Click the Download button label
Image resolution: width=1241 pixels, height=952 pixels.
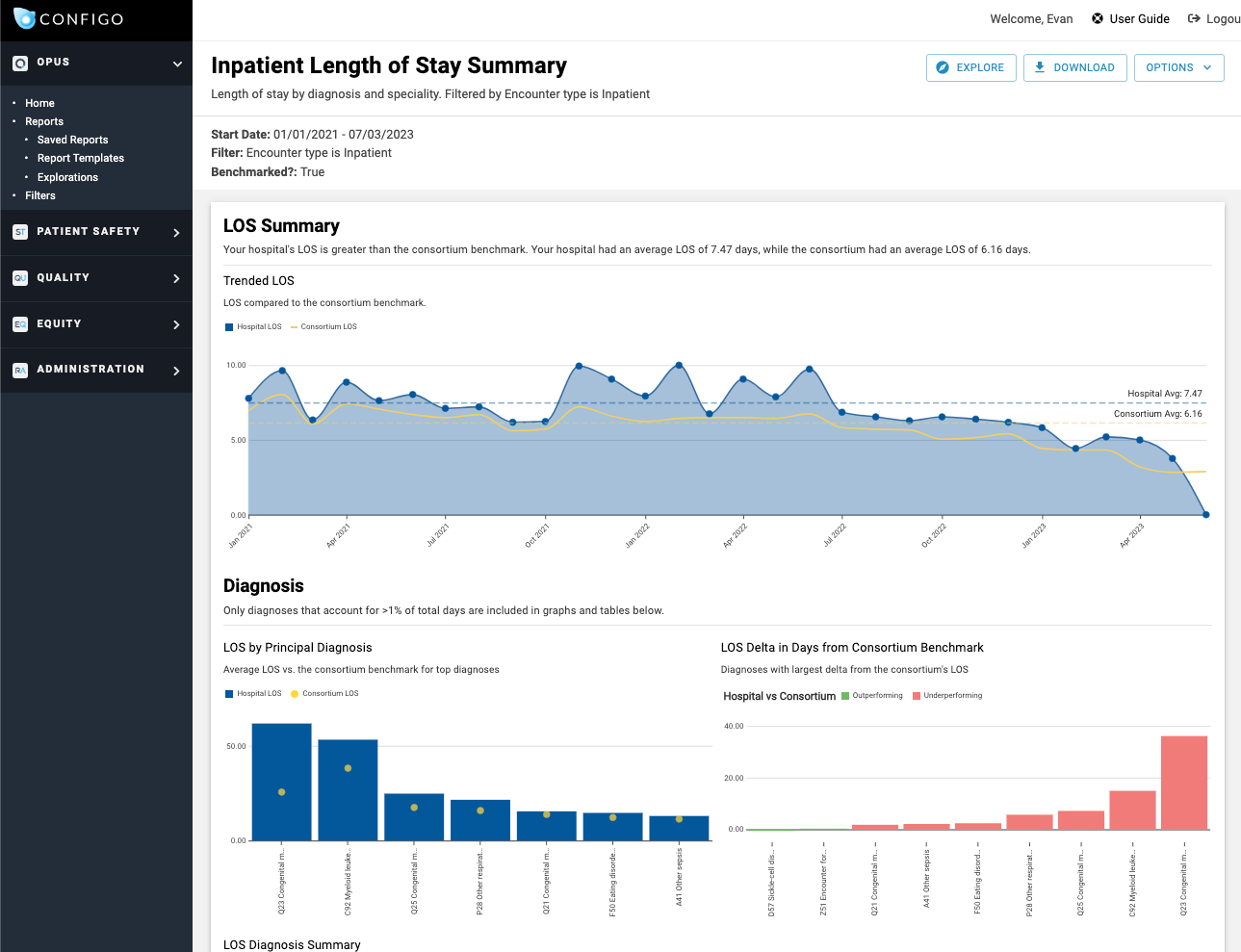1084,67
